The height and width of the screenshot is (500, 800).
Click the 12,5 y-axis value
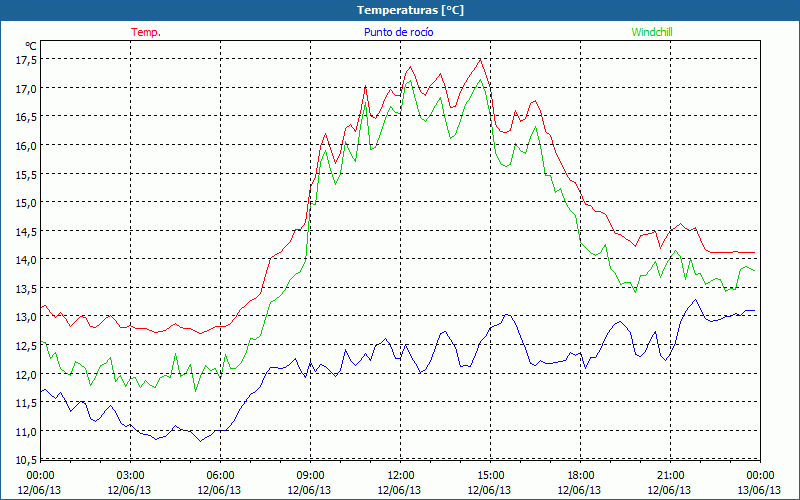(x=27, y=345)
